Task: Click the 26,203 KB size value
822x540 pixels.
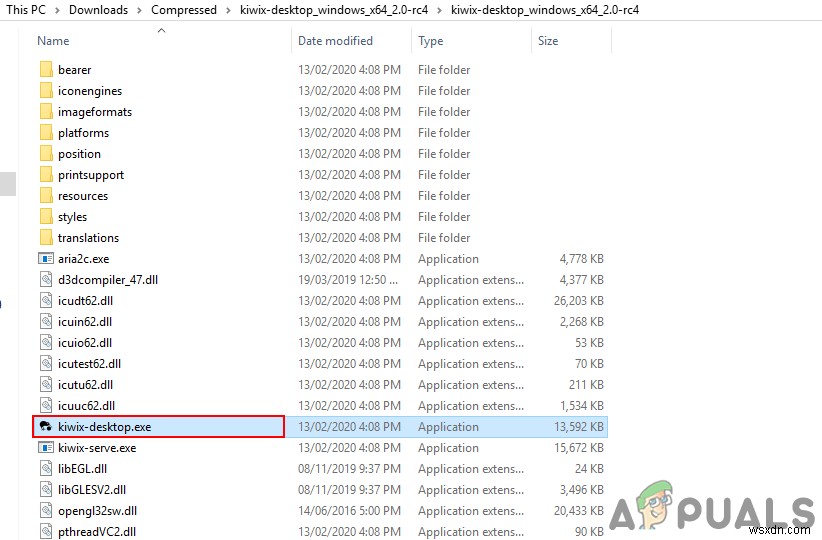Action: (579, 301)
